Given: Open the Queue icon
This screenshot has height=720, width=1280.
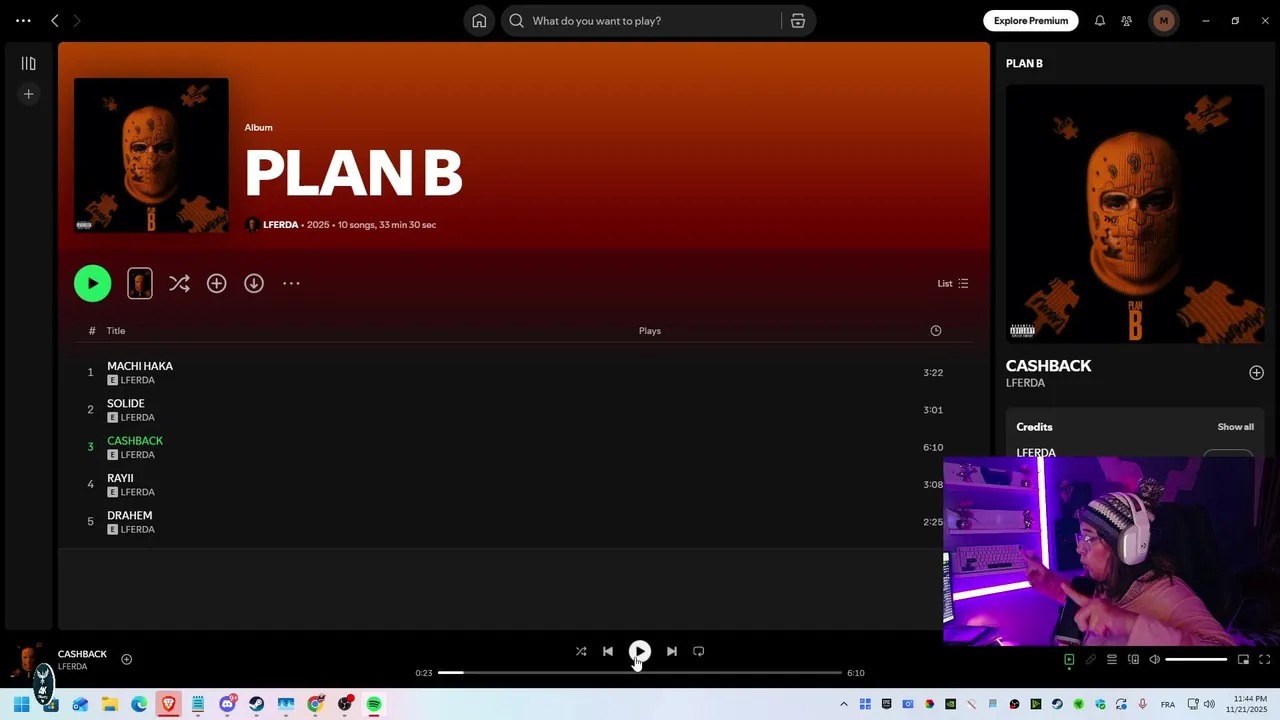Looking at the screenshot, I should (x=1111, y=660).
